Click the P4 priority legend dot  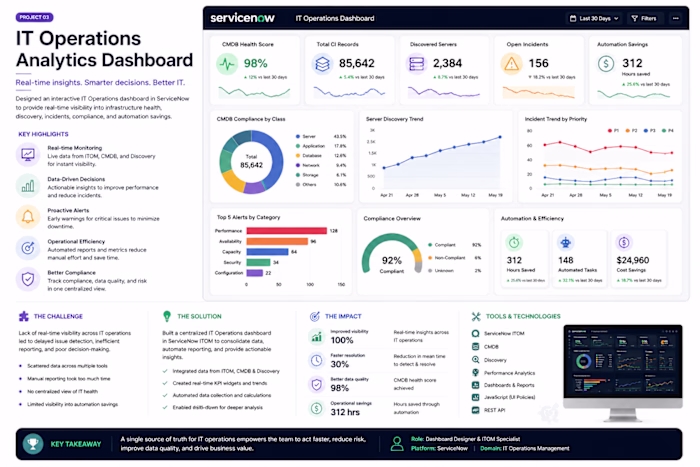tap(664, 130)
